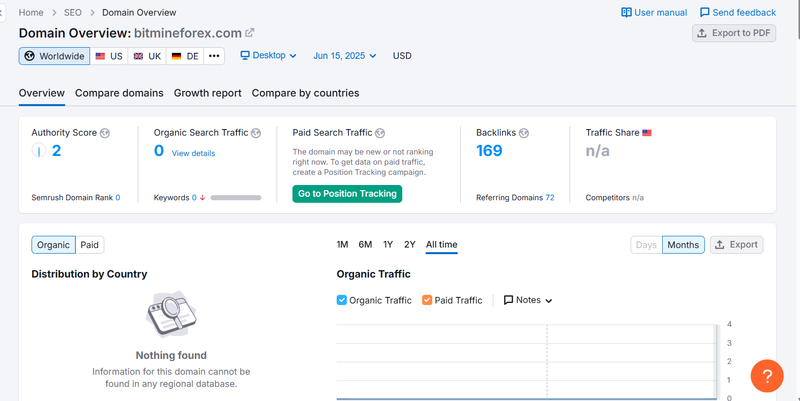800x401 pixels.
Task: Open the Jun 15, 2025 date dropdown
Action: pos(344,56)
